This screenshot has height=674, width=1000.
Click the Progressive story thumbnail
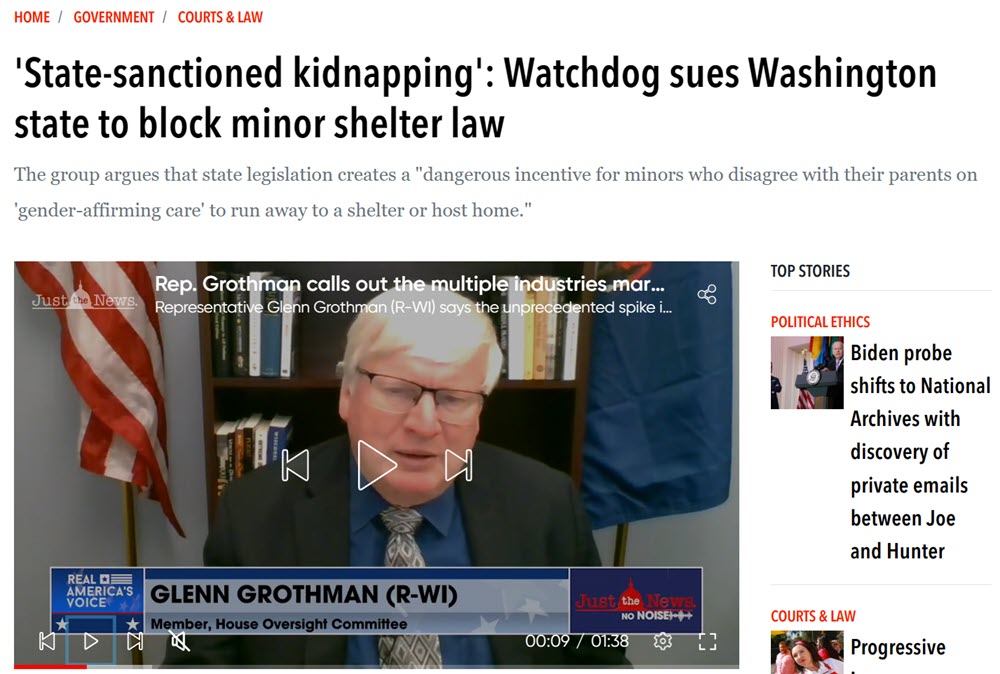[807, 652]
